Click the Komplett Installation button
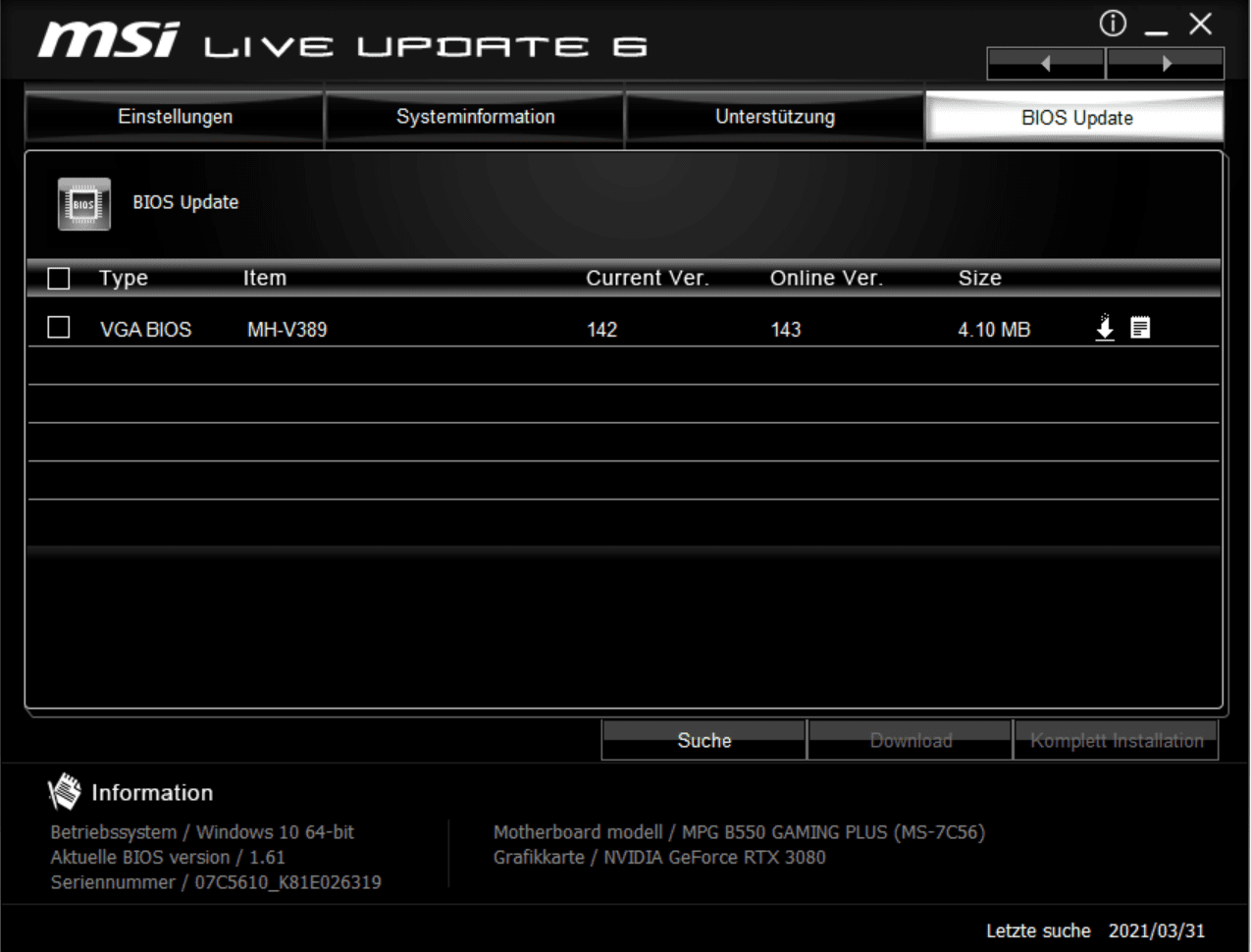This screenshot has width=1251, height=952. [1116, 740]
